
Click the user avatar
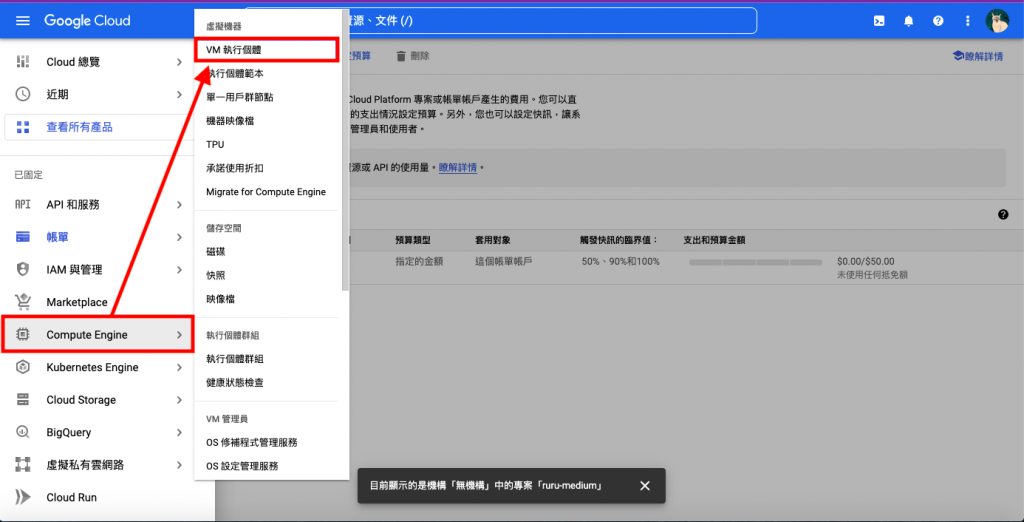[997, 21]
